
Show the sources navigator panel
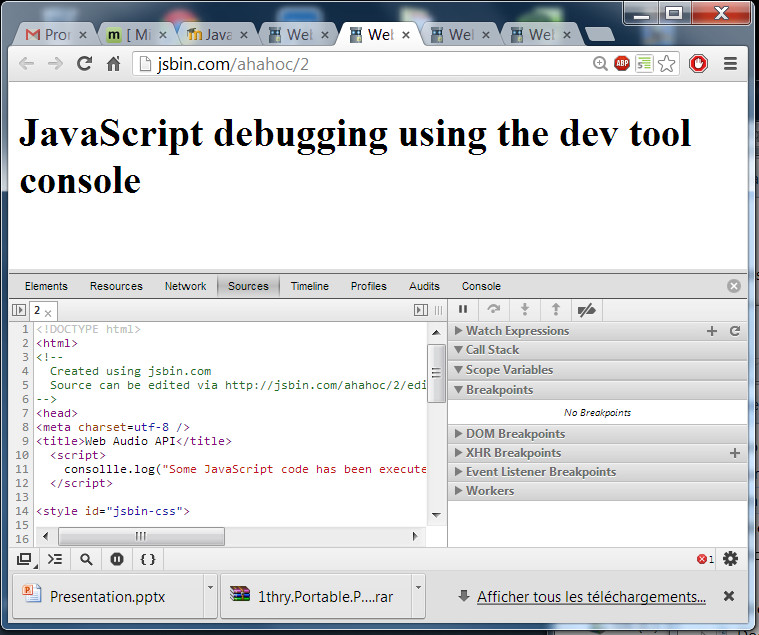click(x=19, y=310)
